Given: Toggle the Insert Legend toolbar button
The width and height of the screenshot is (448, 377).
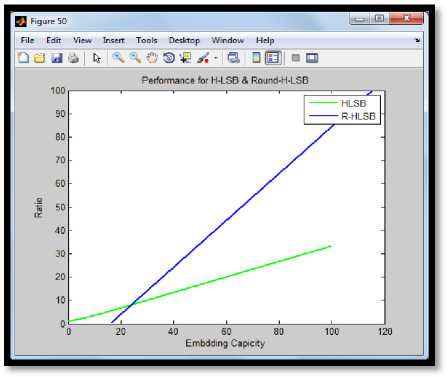Looking at the screenshot, I should click(x=273, y=58).
